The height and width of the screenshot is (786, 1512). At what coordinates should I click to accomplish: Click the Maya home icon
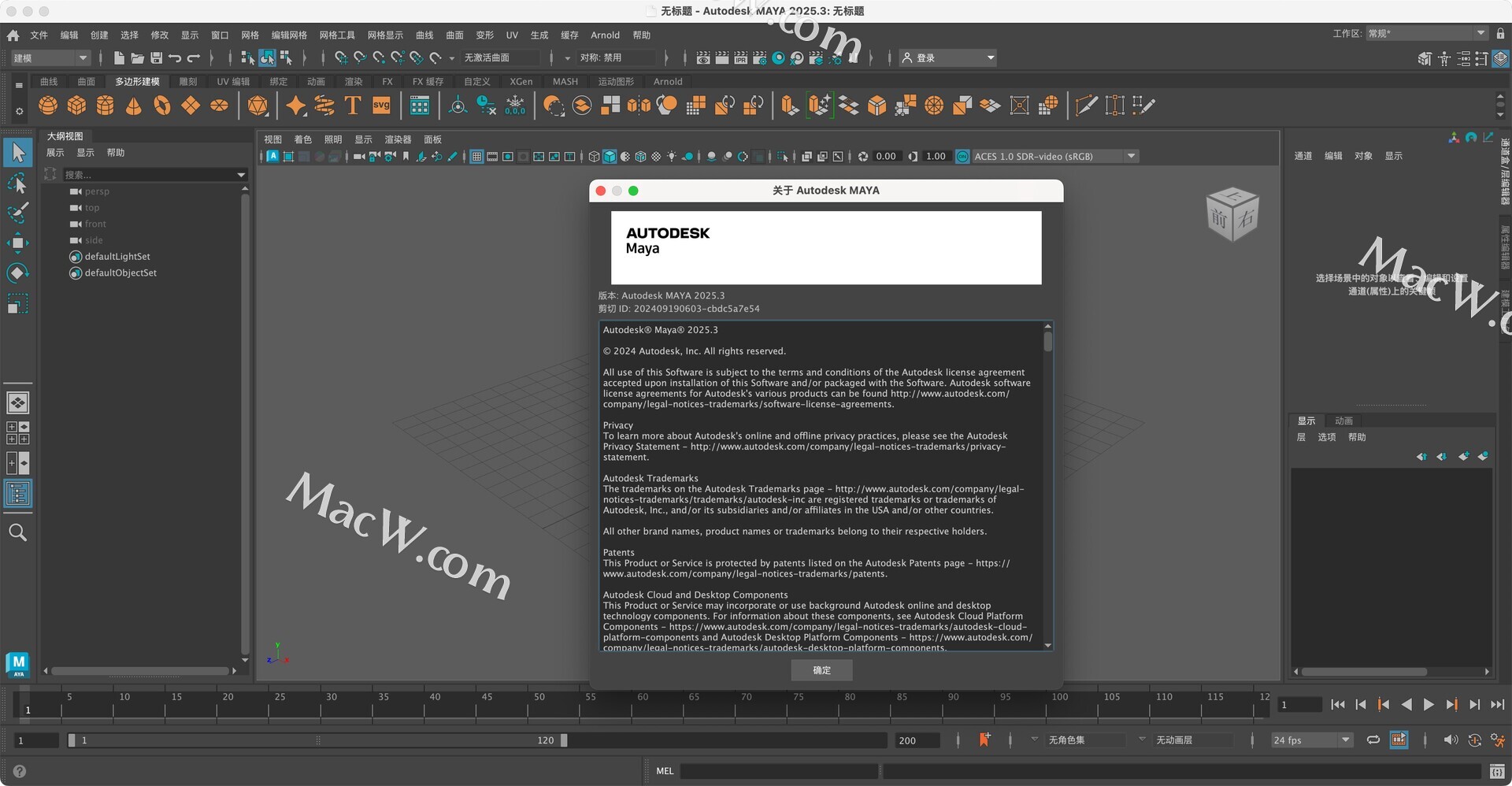point(13,35)
